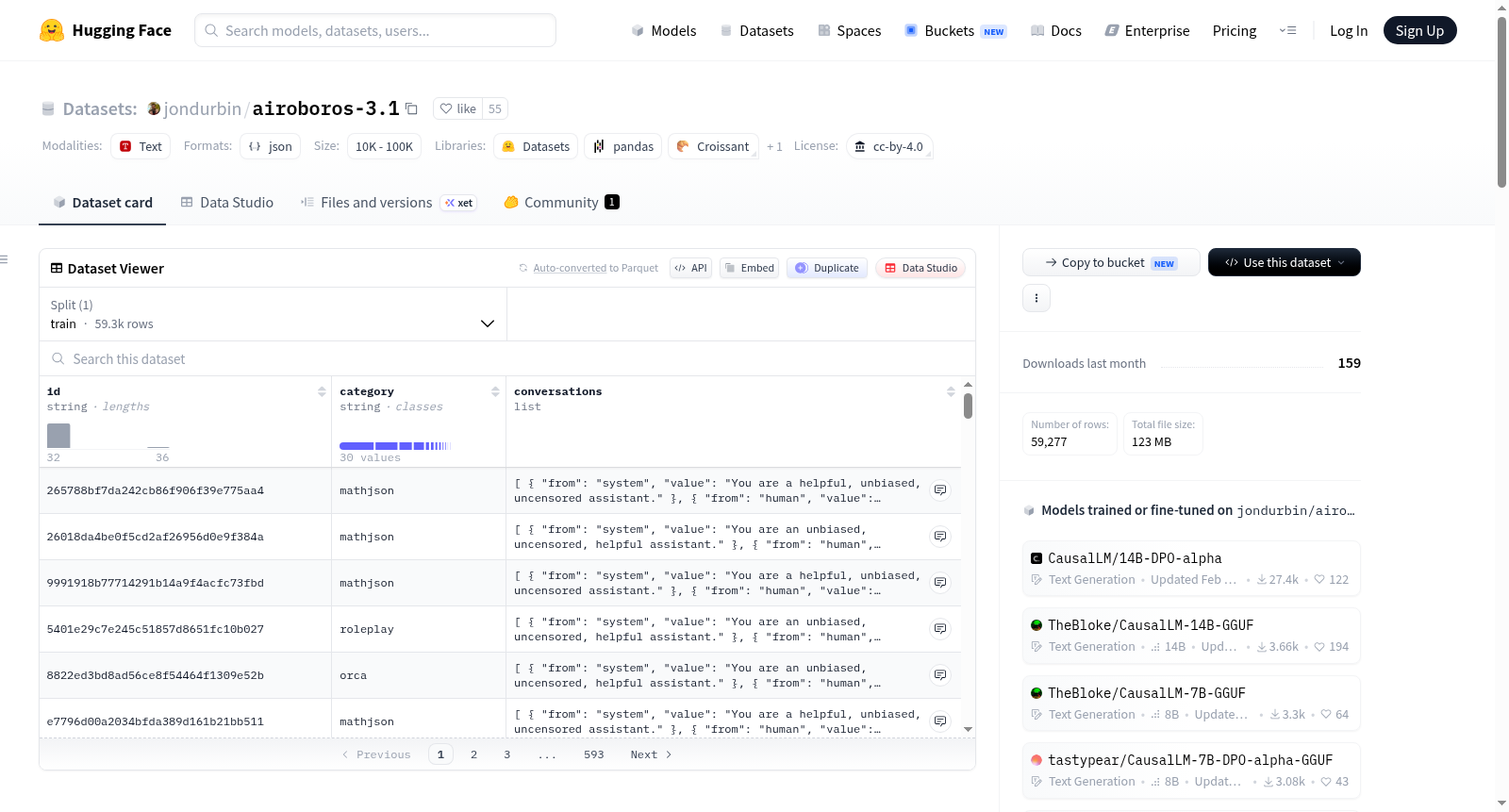The width and height of the screenshot is (1509, 812).
Task: Open expanded view for the 5401e29c row conversation
Action: [940, 628]
